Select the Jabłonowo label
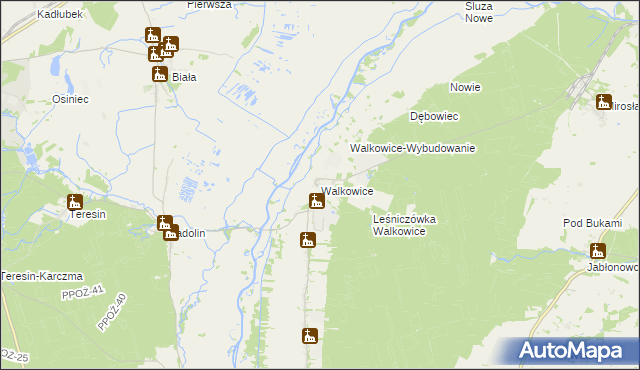Viewport: 640px width, 370px height. [613, 267]
